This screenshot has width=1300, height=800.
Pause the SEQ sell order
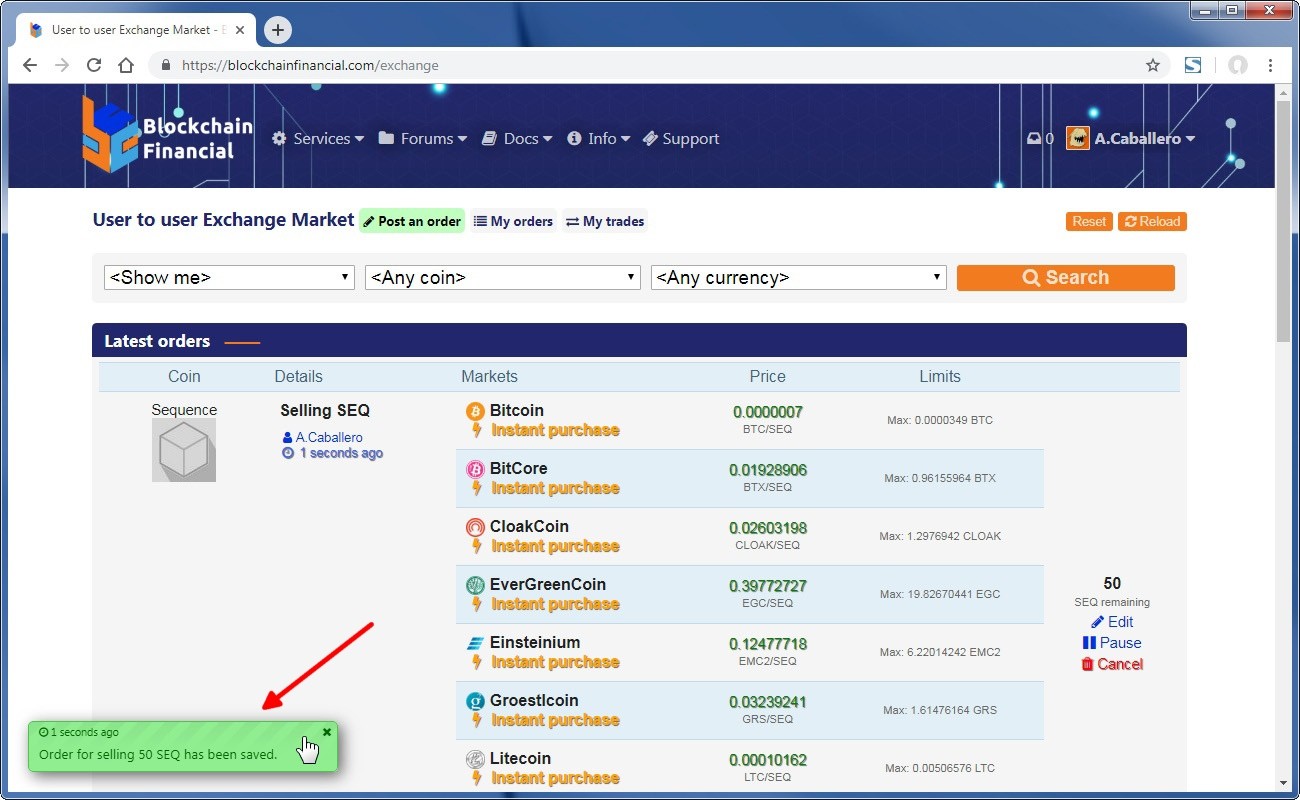click(1111, 643)
